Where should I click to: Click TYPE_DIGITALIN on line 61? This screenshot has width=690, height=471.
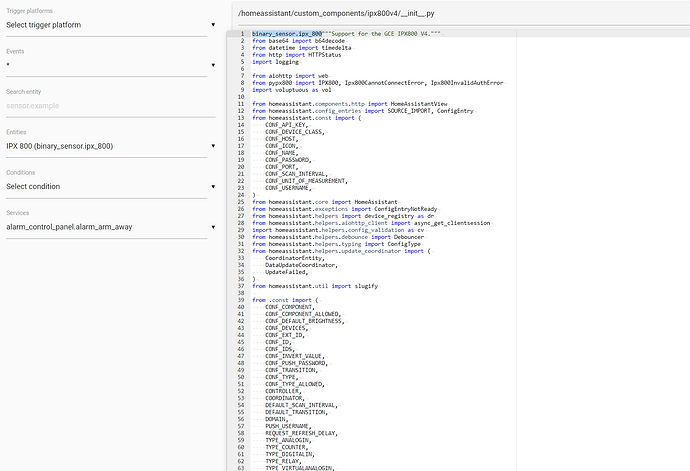coord(288,454)
